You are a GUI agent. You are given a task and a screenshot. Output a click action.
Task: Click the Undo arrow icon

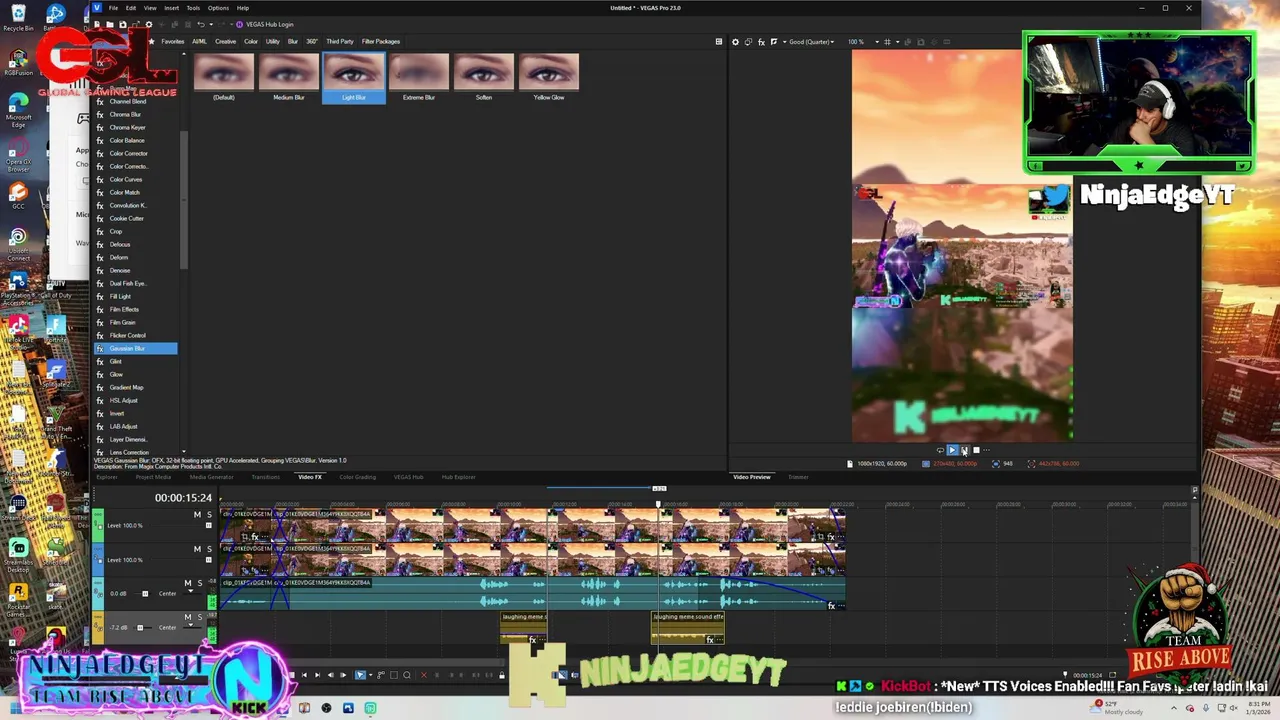(x=201, y=24)
